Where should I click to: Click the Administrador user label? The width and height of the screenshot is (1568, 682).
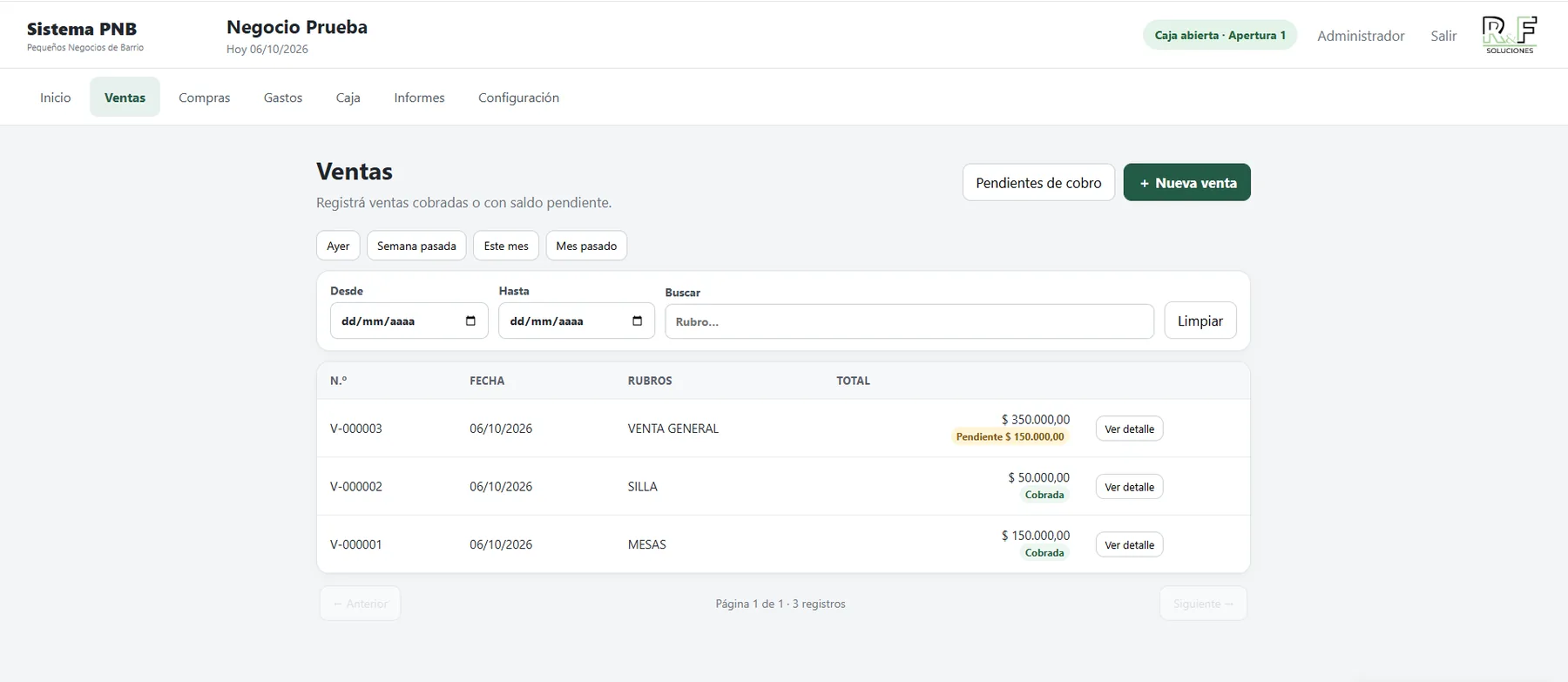click(x=1361, y=36)
